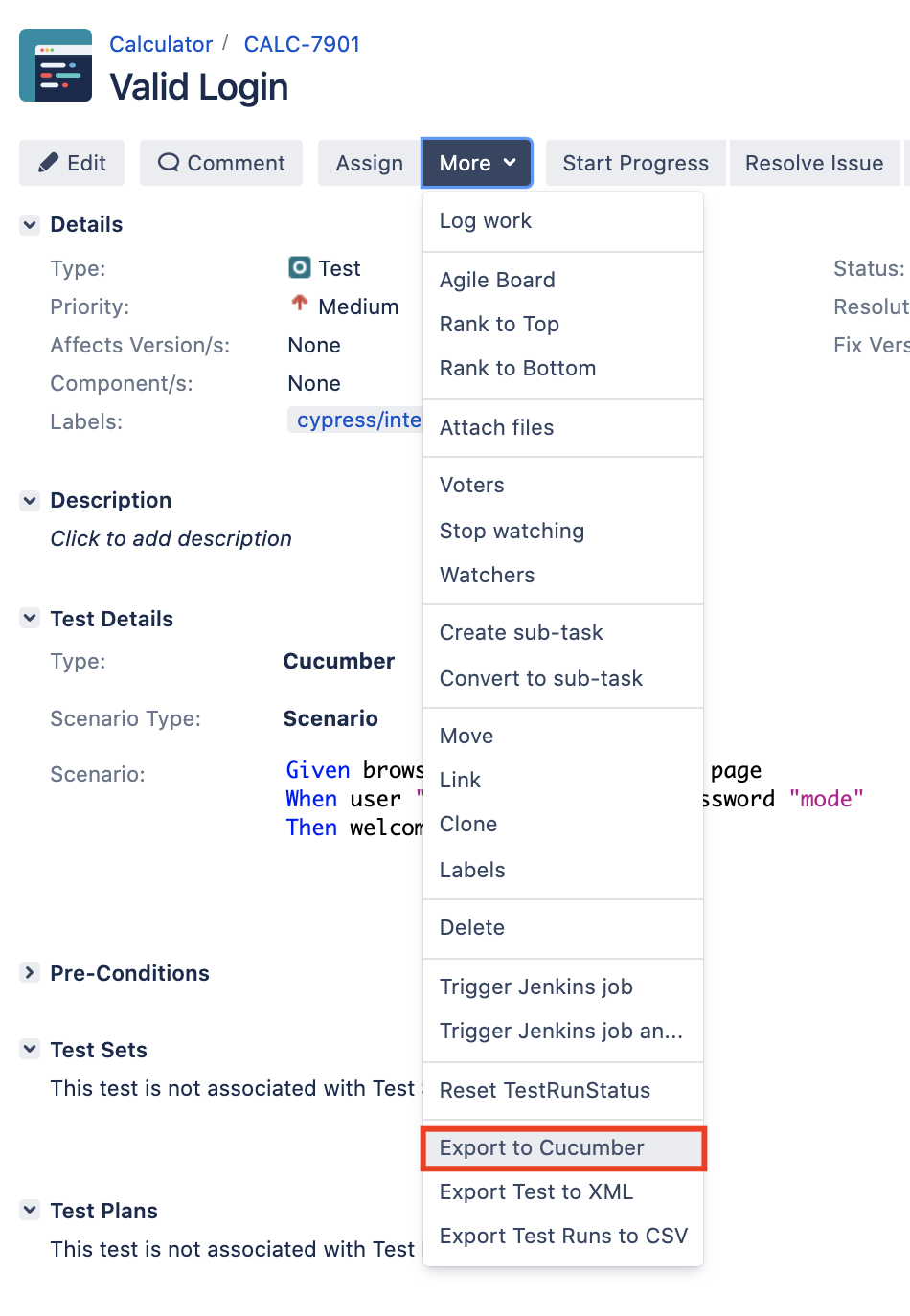Image resolution: width=910 pixels, height=1316 pixels.
Task: Click Start Progress button
Action: point(636,163)
